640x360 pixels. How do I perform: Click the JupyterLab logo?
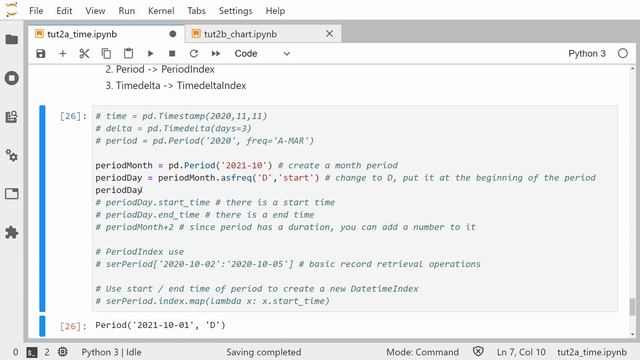pyautogui.click(x=12, y=10)
